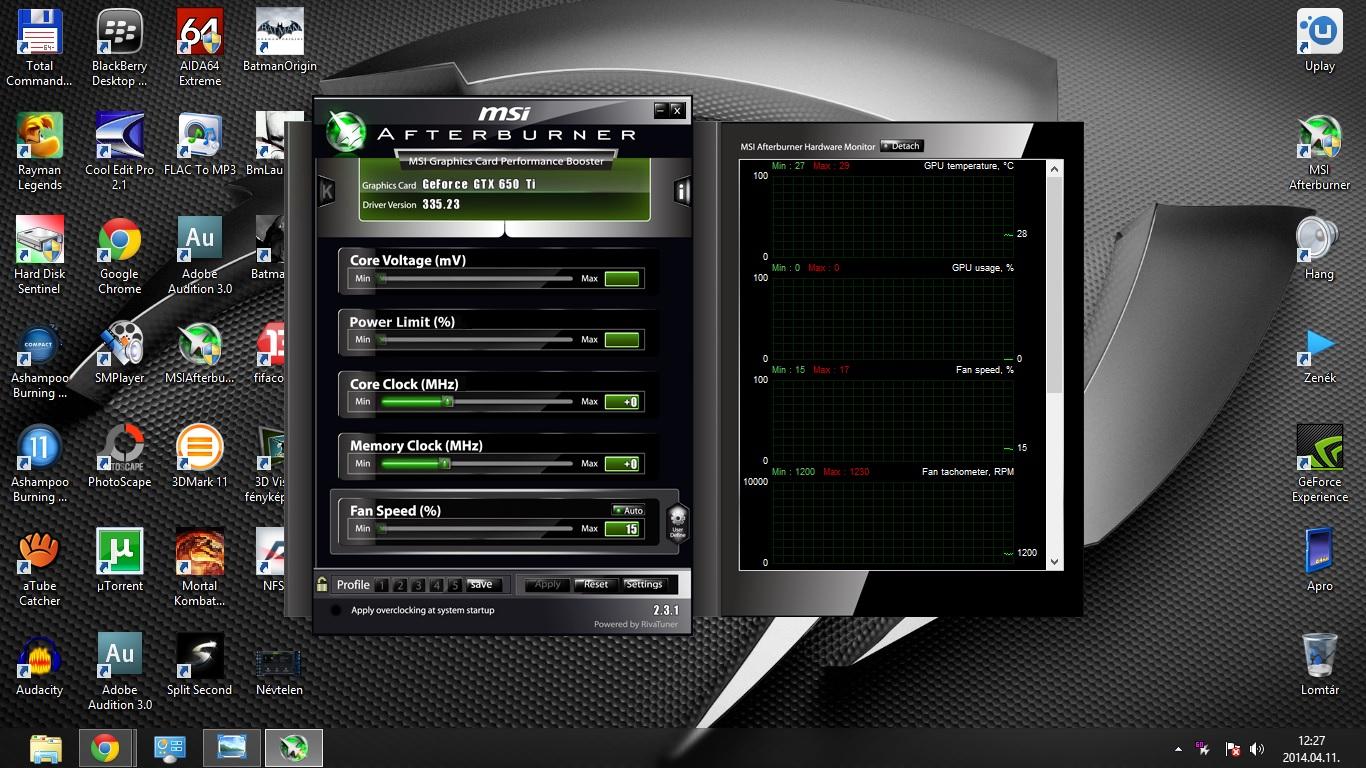Minimize the Afterburner window
1366x768 pixels.
[660, 110]
